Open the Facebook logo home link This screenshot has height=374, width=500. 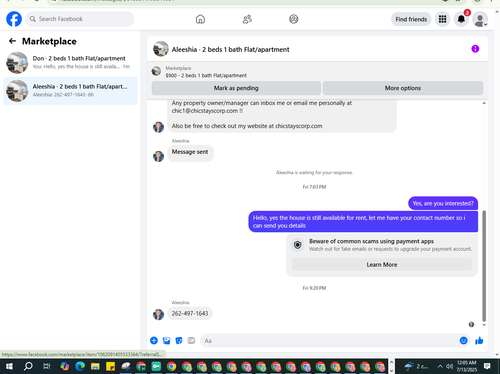14,19
